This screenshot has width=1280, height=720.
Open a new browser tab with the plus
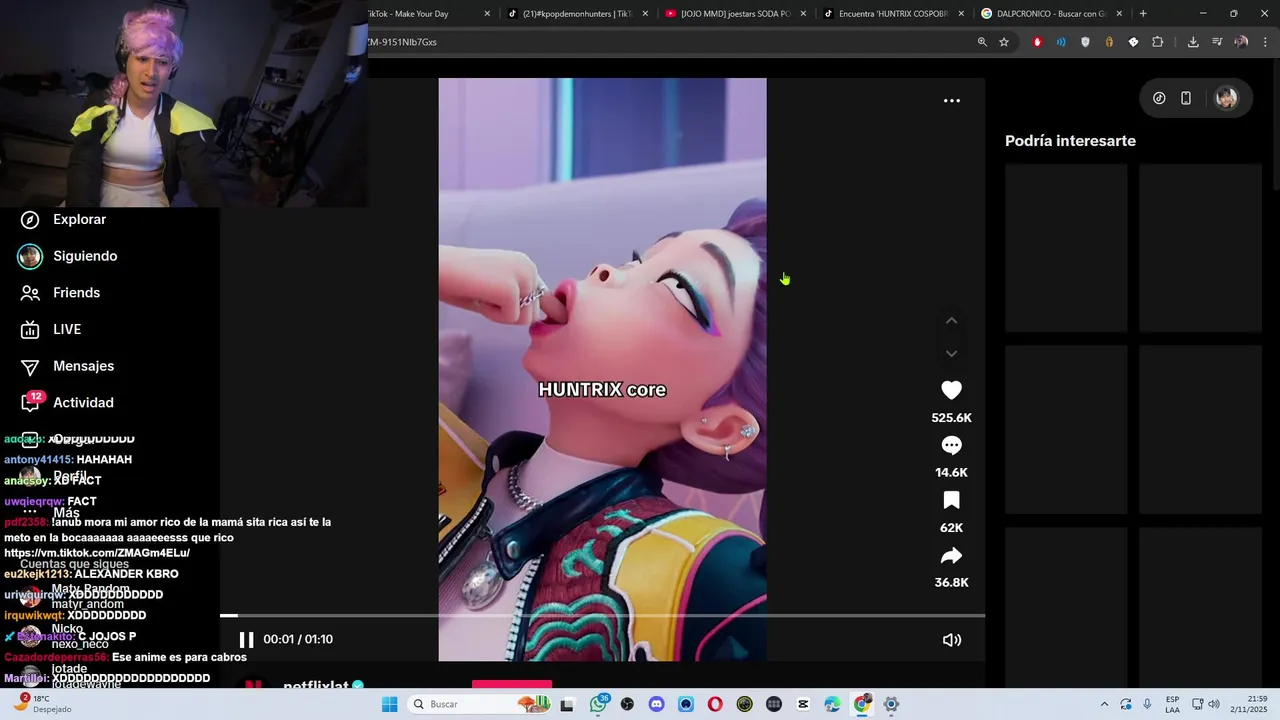pyautogui.click(x=1143, y=13)
